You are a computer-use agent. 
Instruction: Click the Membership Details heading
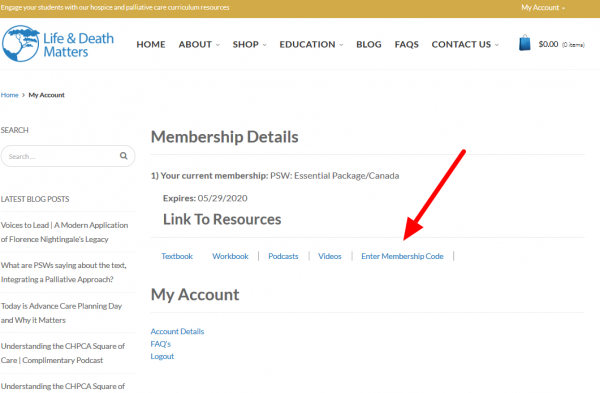(225, 137)
